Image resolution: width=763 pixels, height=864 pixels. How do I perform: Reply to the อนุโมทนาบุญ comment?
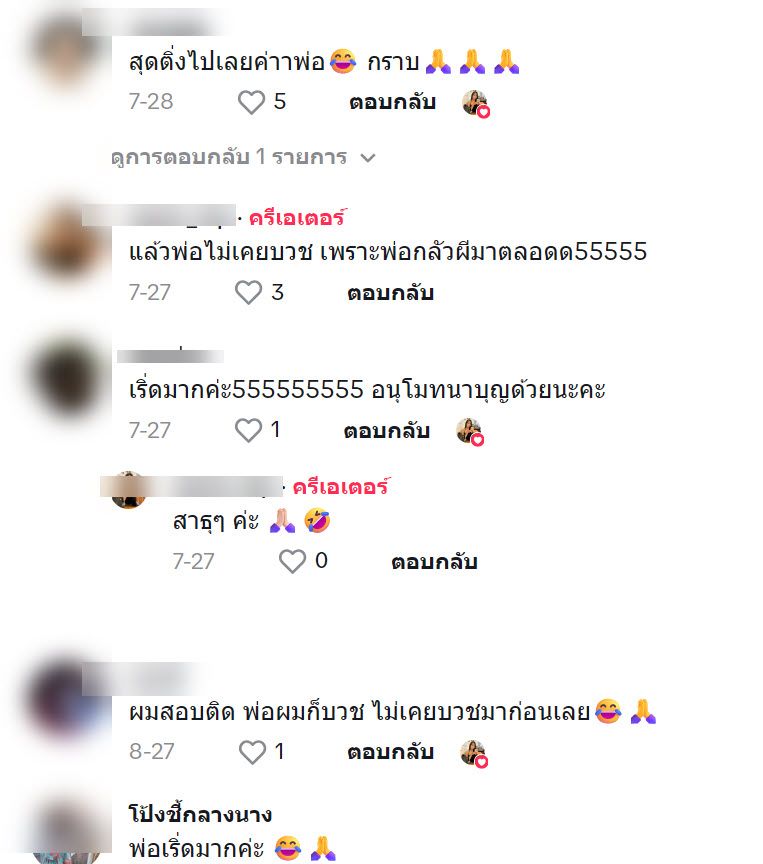pyautogui.click(x=387, y=430)
